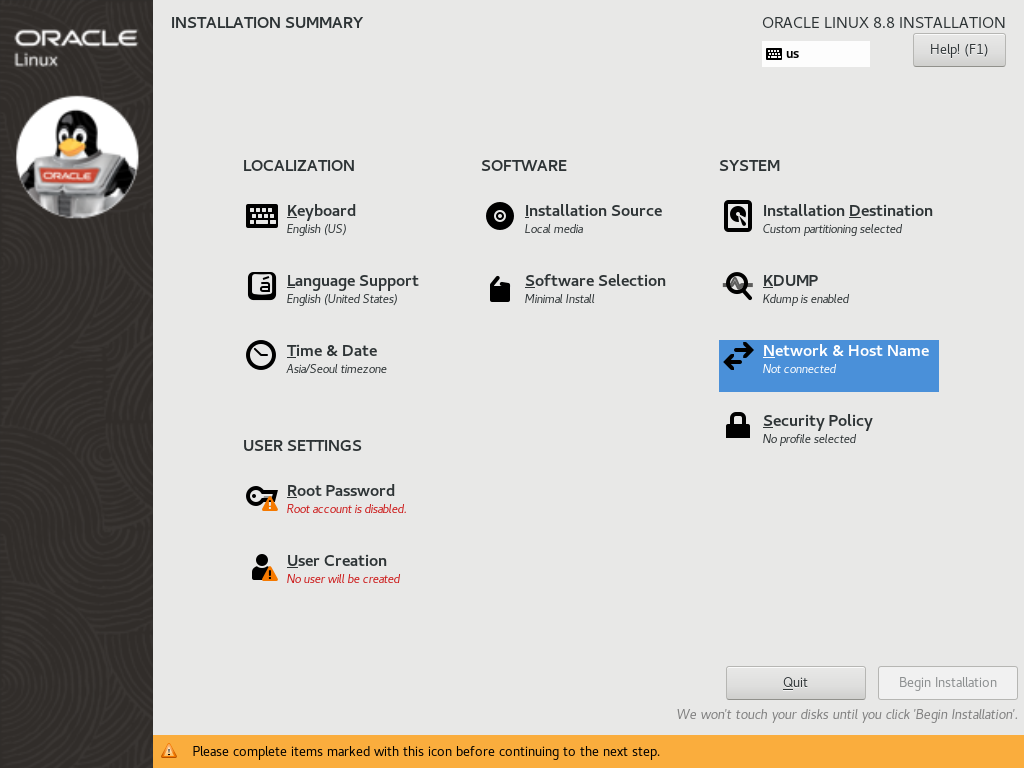Screen dimensions: 1024x768
Task: Click the Oracle penguin avatar
Action: pos(76,155)
